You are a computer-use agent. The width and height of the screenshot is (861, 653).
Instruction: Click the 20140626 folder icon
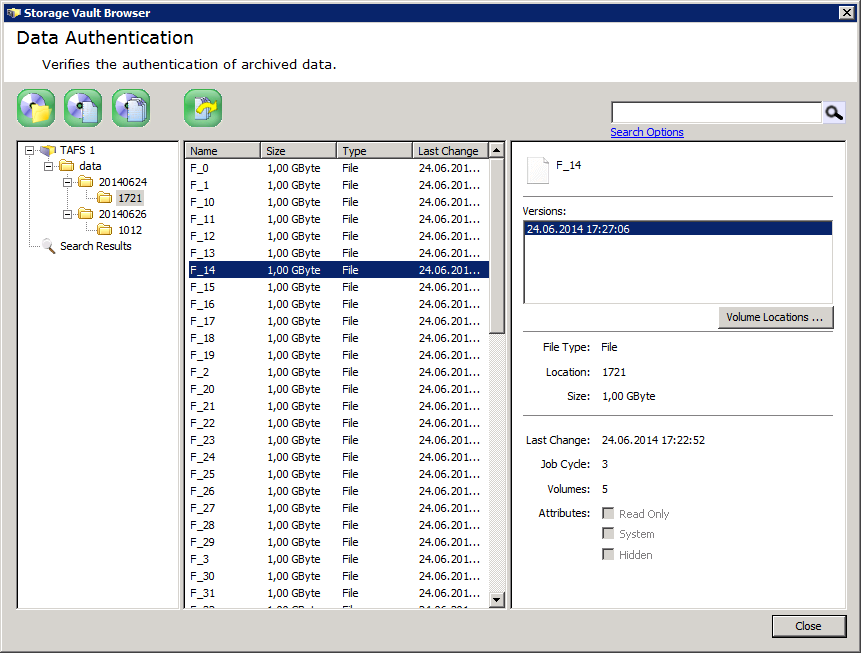coord(86,214)
